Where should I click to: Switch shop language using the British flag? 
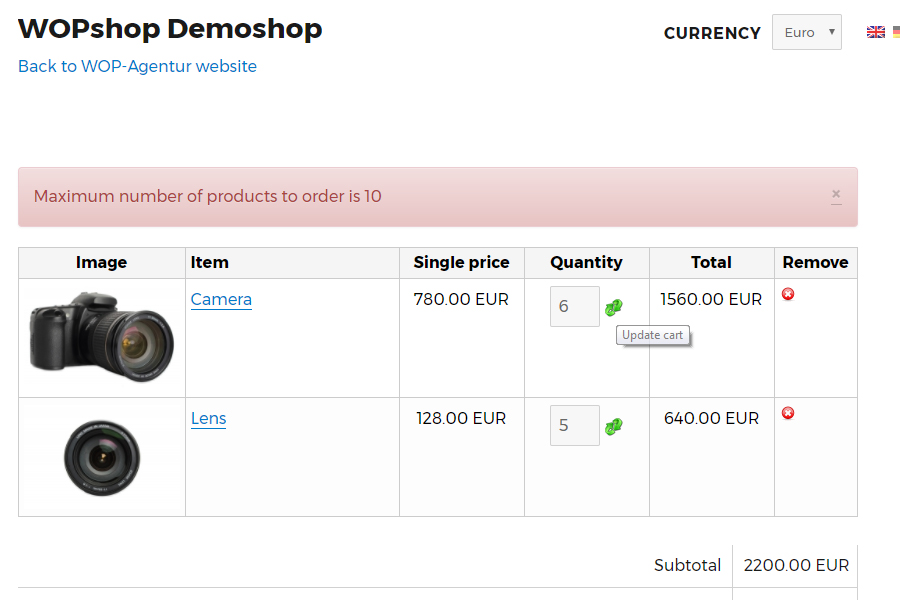876,31
